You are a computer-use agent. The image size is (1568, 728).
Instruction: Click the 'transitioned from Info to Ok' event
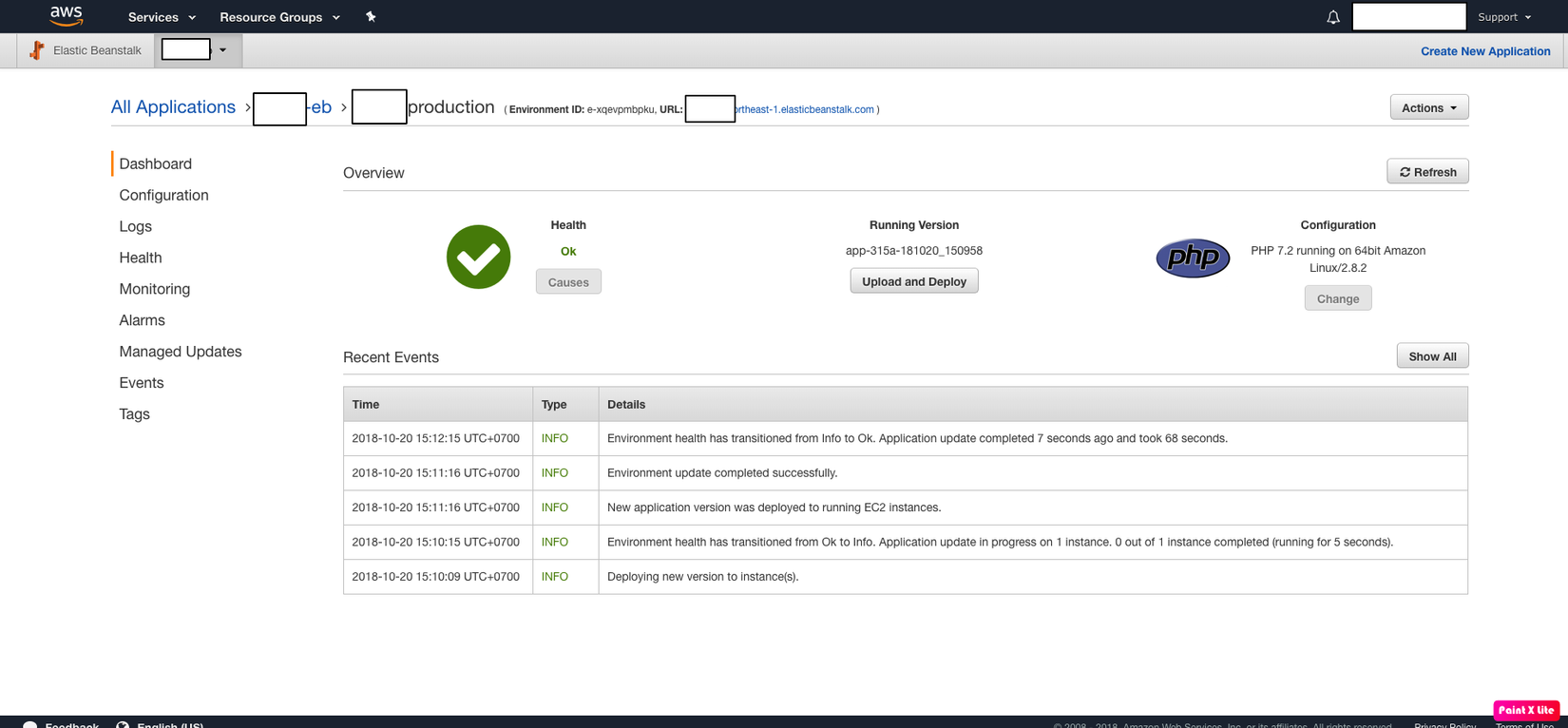917,438
